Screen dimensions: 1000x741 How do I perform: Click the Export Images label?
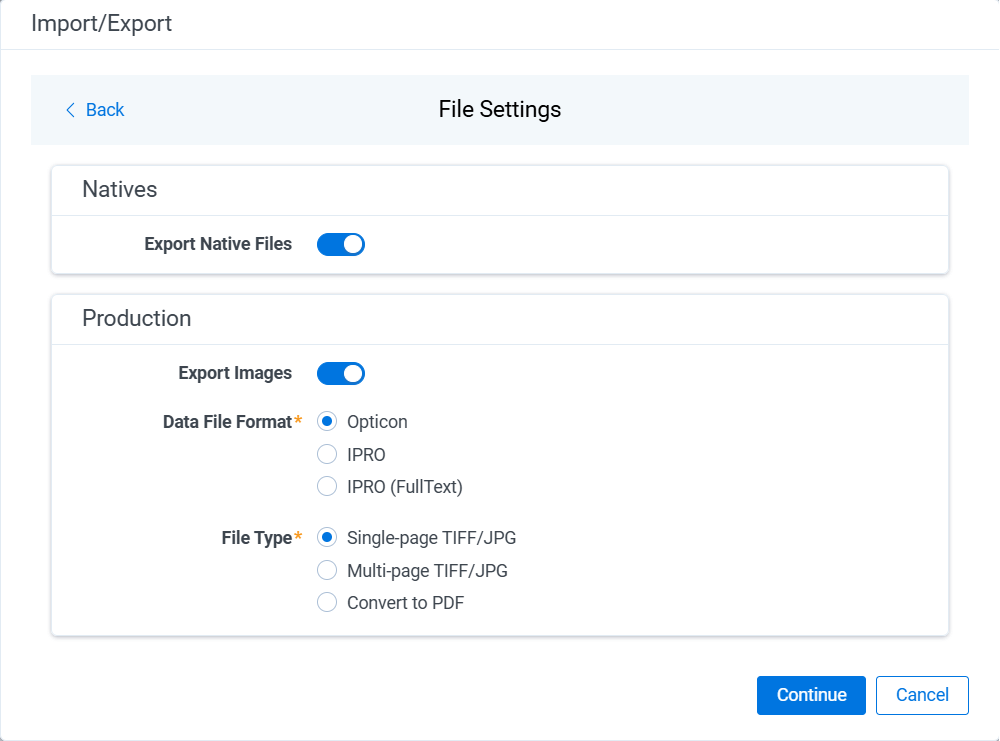point(235,373)
